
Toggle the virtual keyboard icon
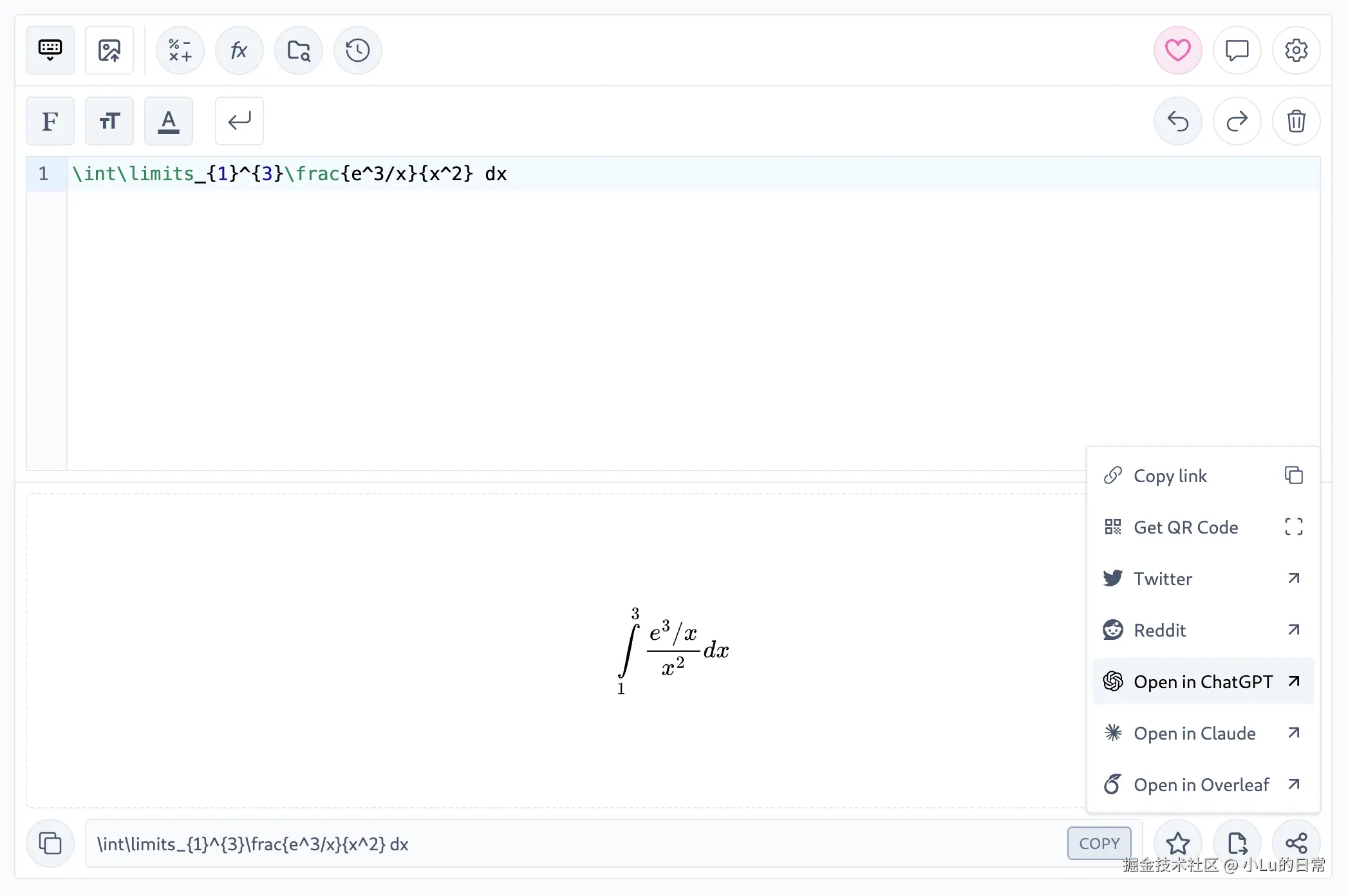50,50
